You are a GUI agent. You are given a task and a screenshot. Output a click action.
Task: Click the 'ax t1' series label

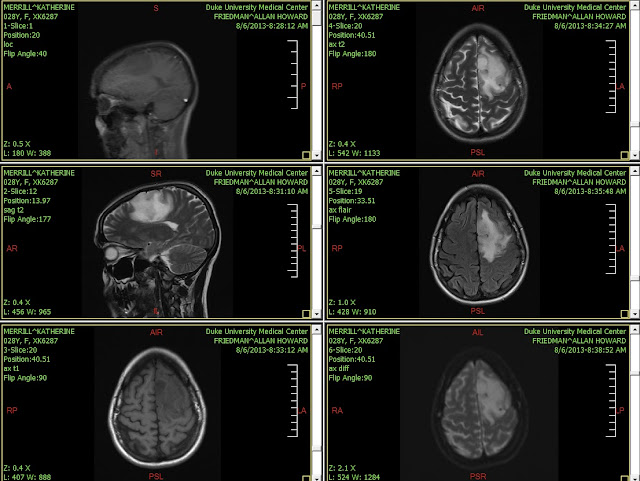coord(11,368)
